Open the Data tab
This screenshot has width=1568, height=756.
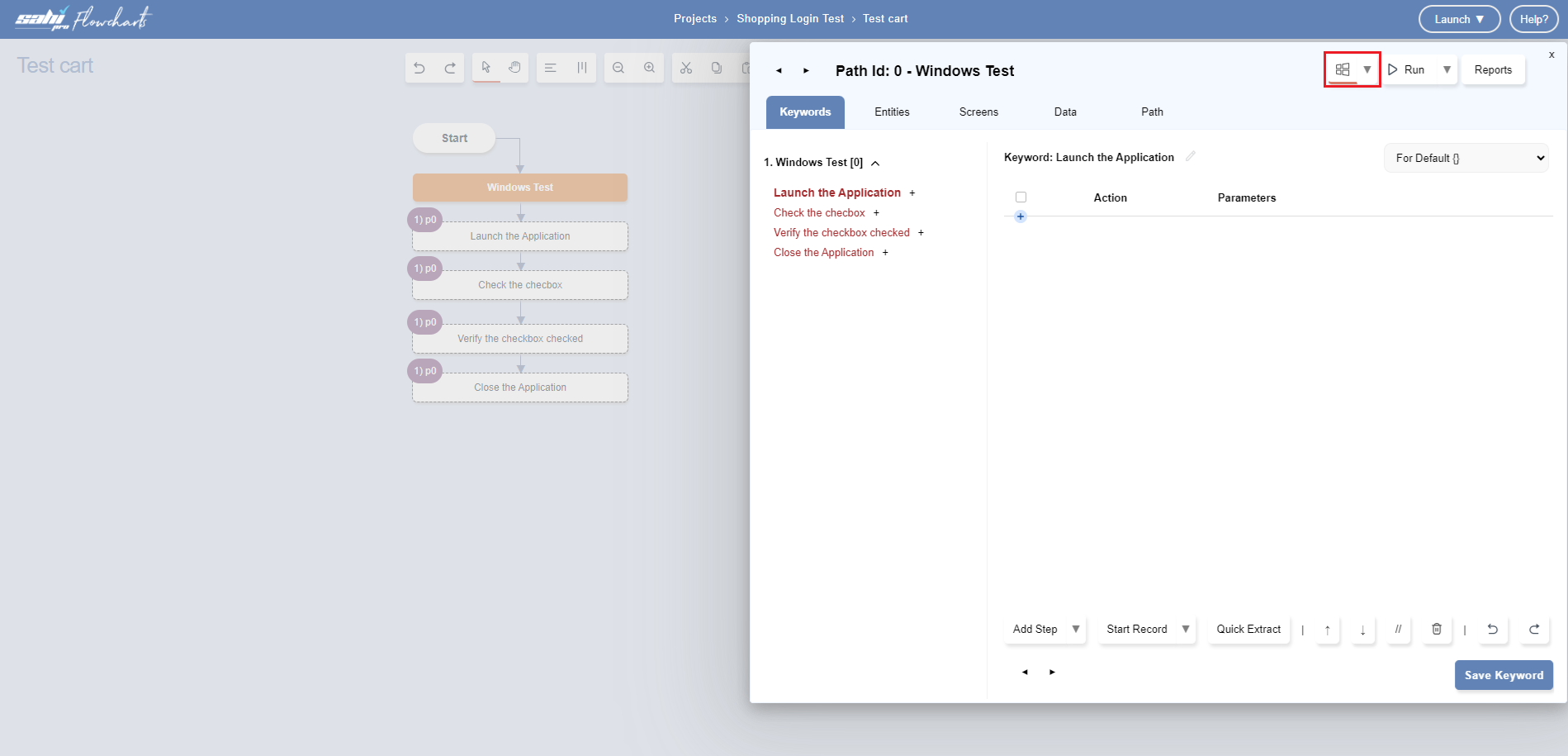click(1065, 112)
